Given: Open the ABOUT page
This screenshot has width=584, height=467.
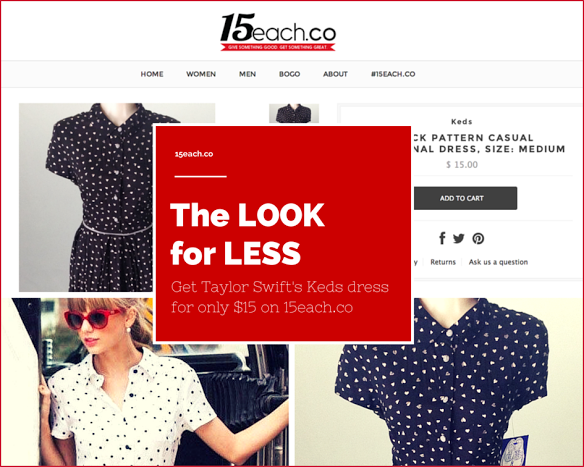Looking at the screenshot, I should click(335, 74).
